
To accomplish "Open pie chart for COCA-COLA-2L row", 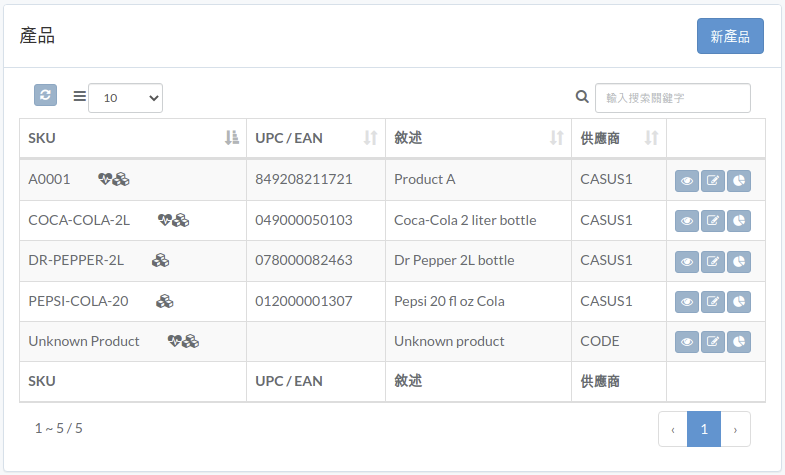I will click(x=739, y=221).
